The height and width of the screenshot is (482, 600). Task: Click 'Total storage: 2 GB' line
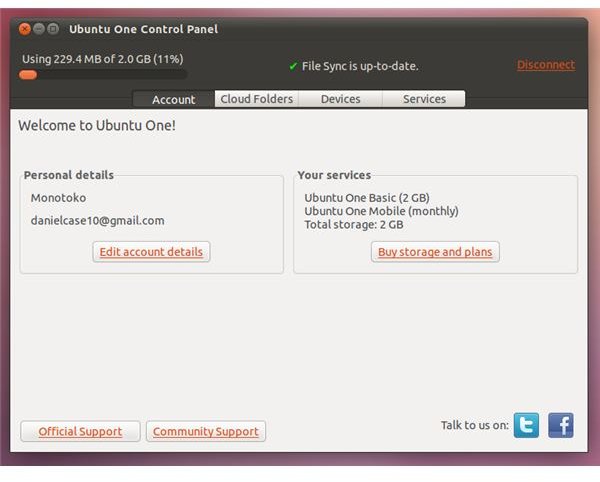coord(354,225)
